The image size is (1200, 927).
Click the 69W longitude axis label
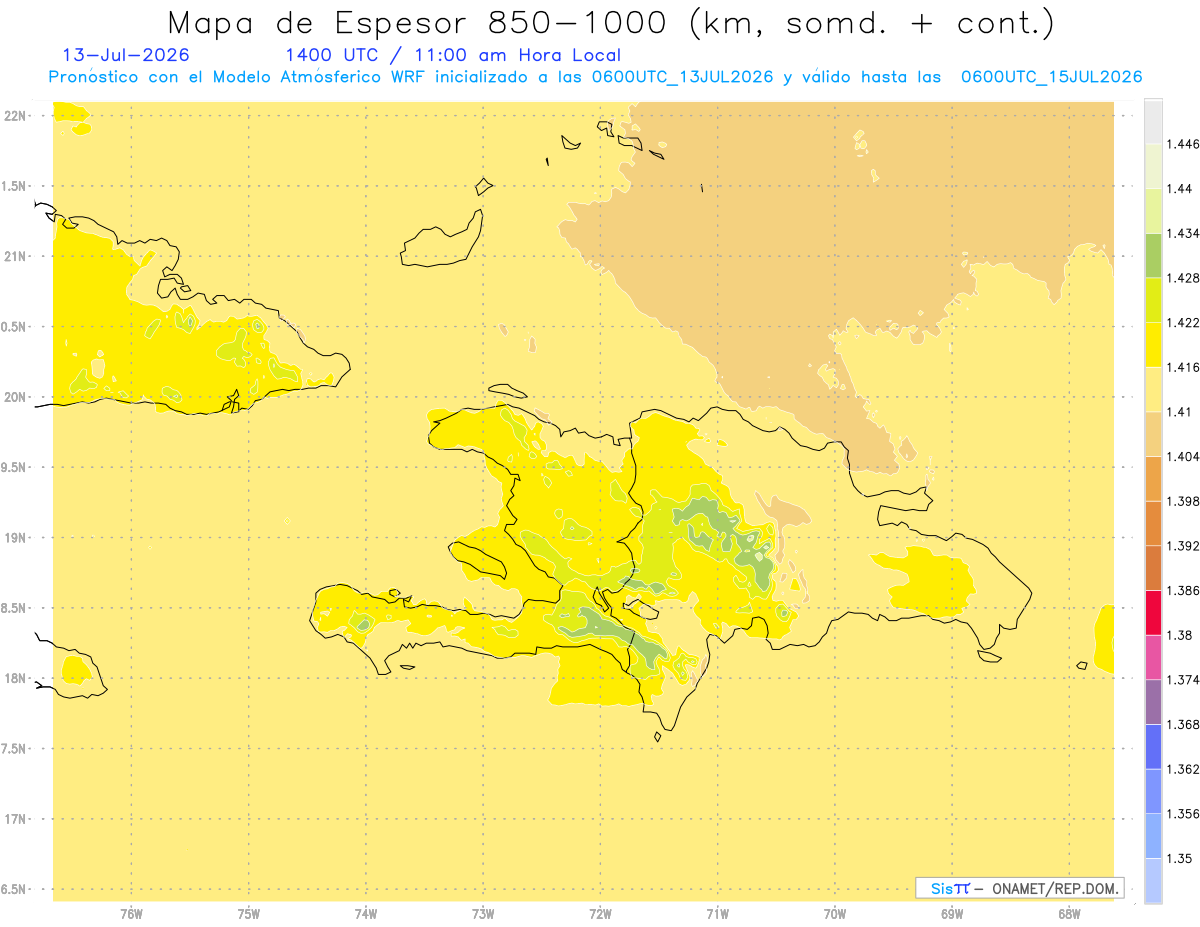click(951, 913)
